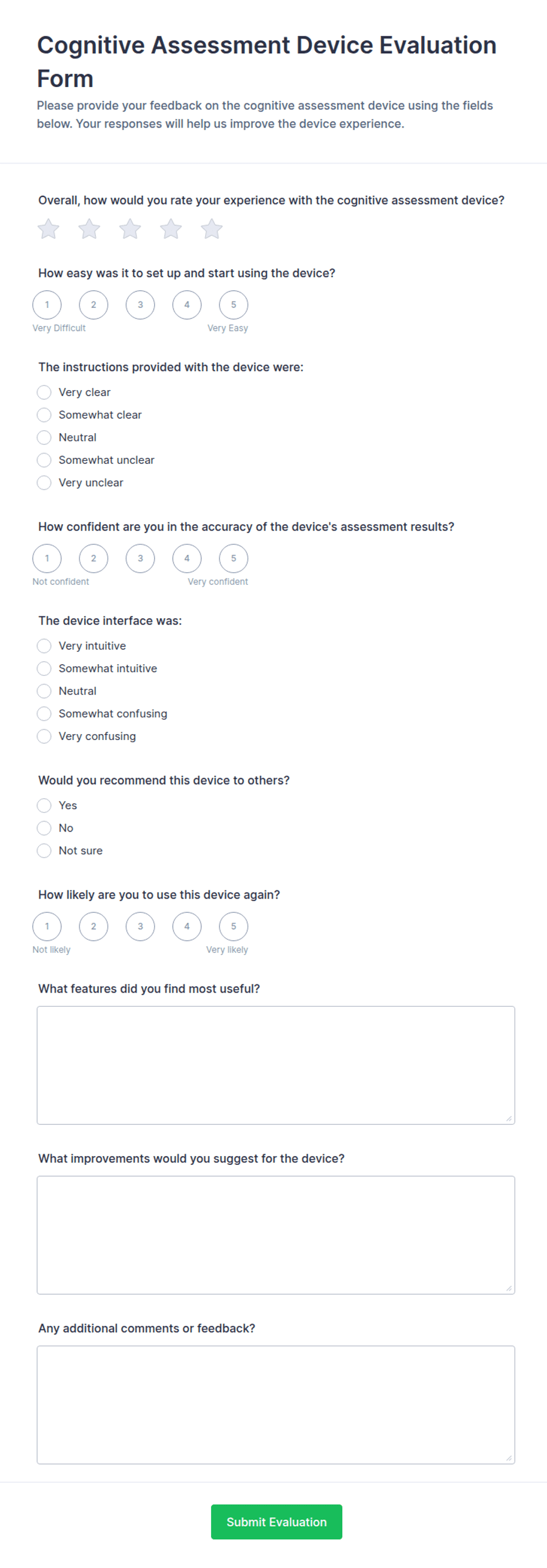Viewport: 547px width, 1568px height.
Task: Click the fourth rating star
Action: tap(171, 229)
